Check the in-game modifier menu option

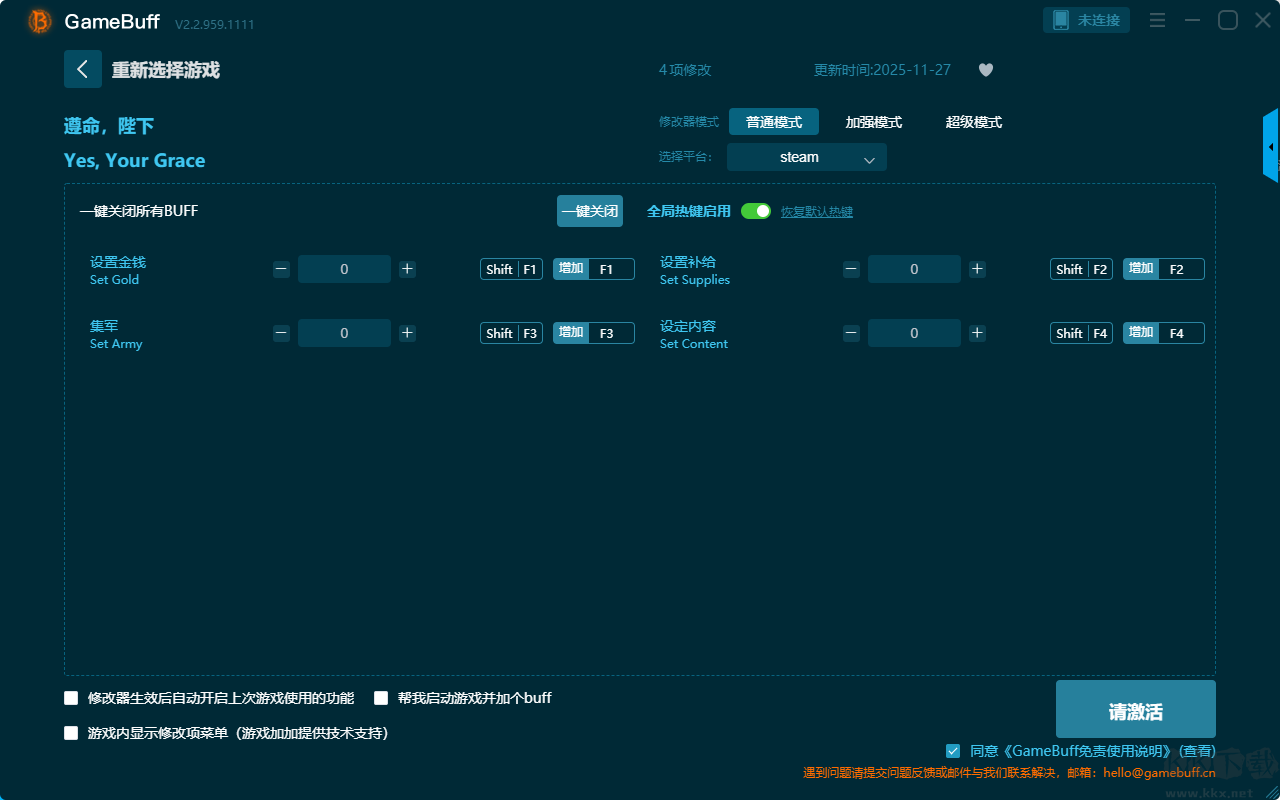coord(71,733)
